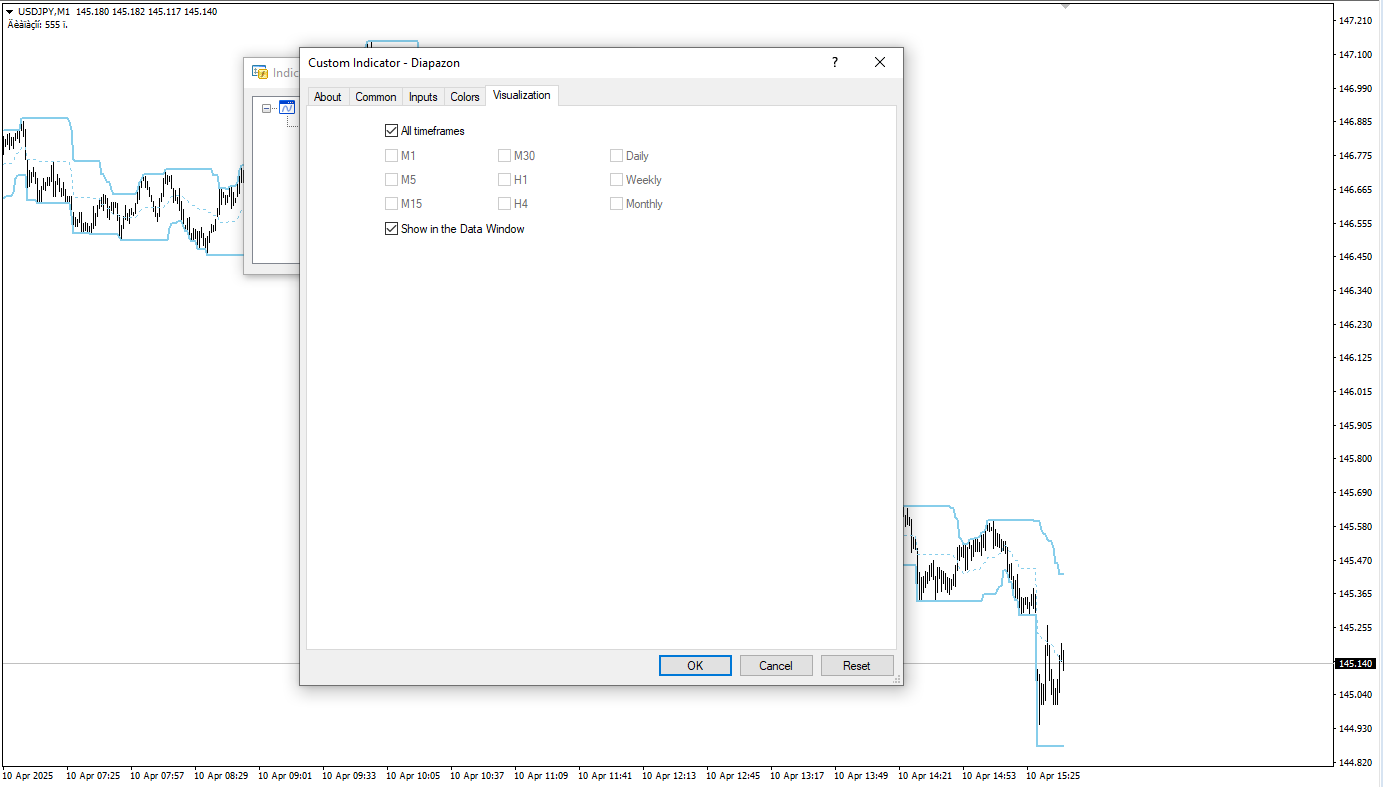Disable Show in the Data Window

pyautogui.click(x=391, y=229)
